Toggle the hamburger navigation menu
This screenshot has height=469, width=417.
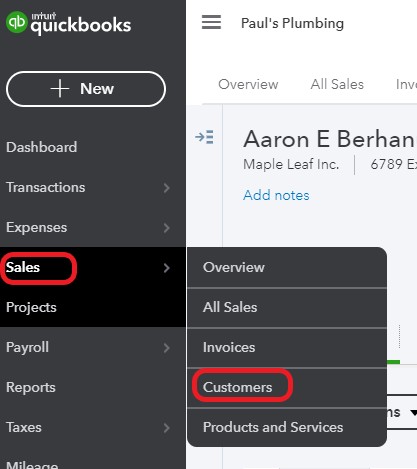point(211,22)
